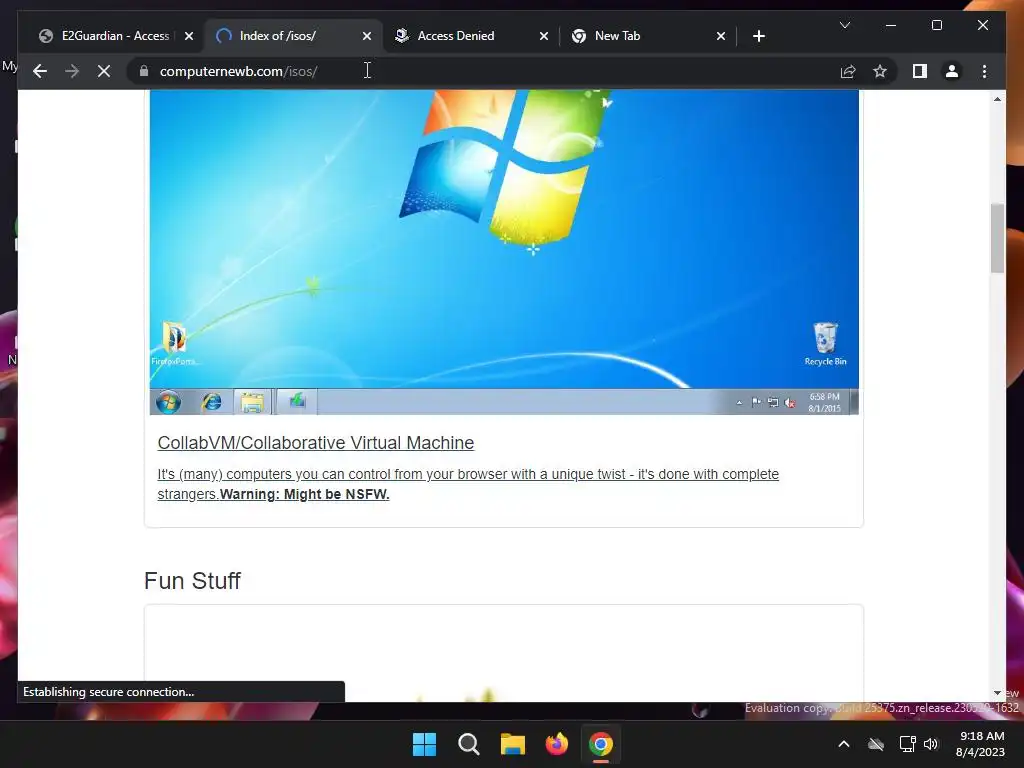Screen dimensions: 1024x768
Task: Click the cloud sync tray icon
Action: coord(876,744)
